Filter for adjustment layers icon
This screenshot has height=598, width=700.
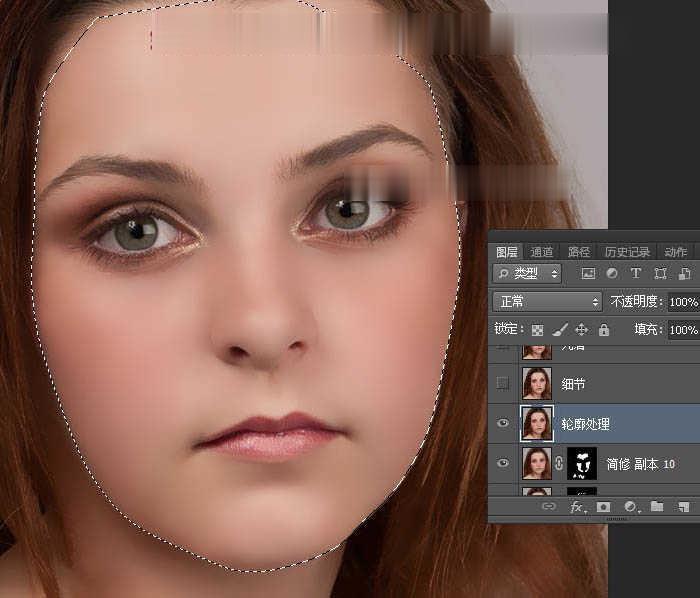point(612,274)
